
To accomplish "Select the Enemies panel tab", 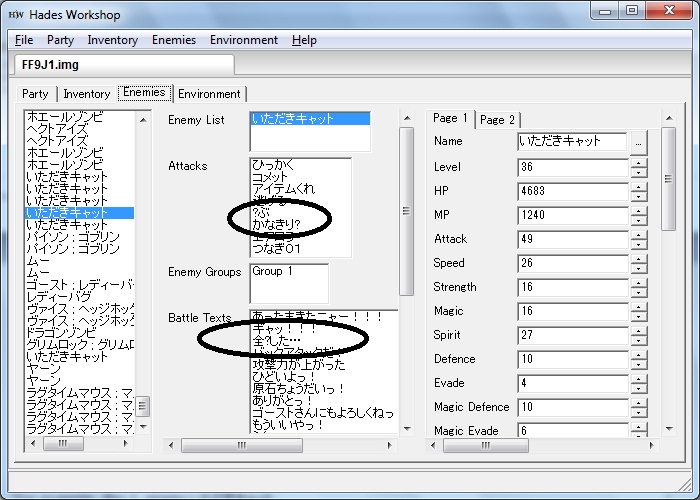I will click(144, 92).
